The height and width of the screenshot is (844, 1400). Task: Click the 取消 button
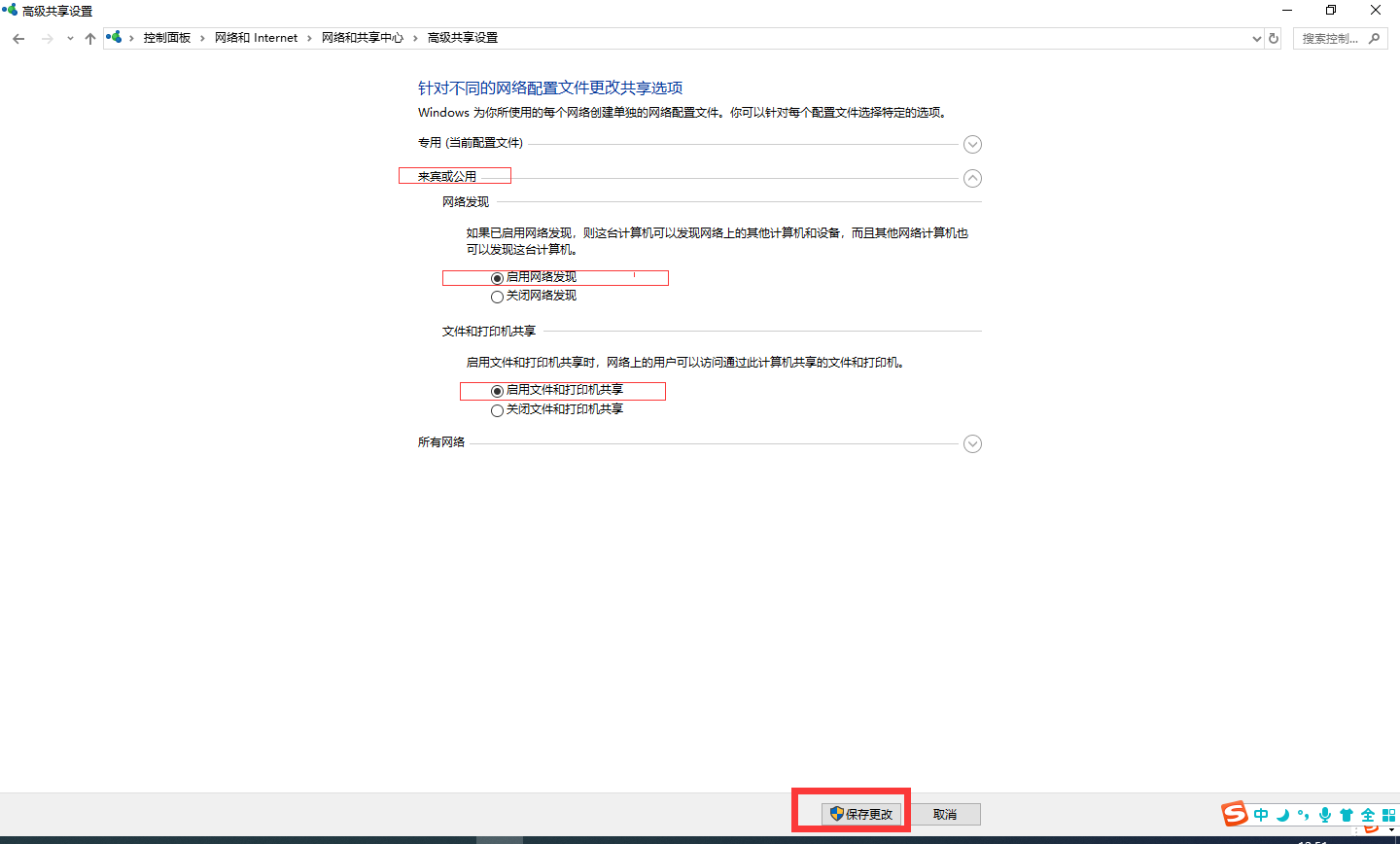[x=945, y=814]
